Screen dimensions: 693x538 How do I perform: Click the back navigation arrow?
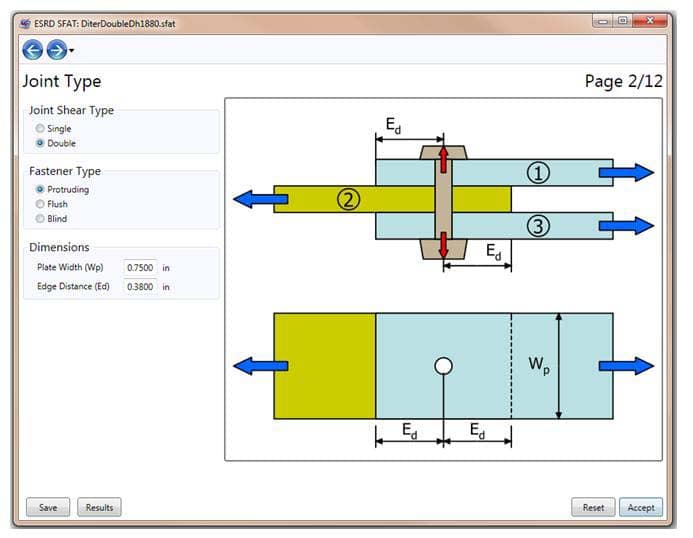click(x=32, y=50)
